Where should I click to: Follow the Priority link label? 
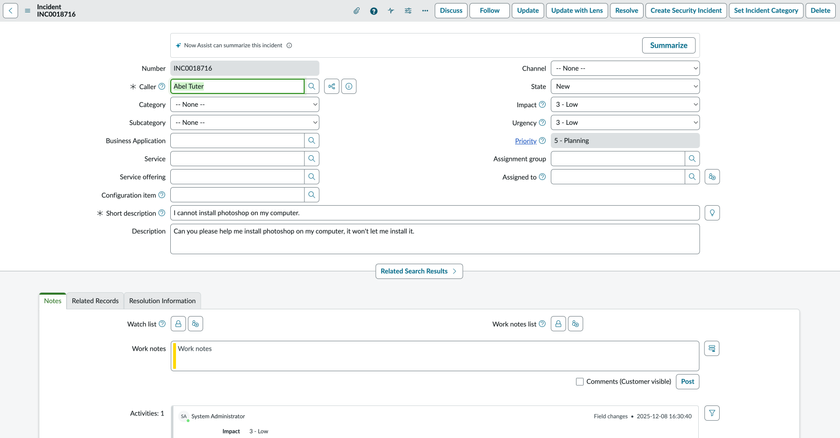tap(525, 141)
